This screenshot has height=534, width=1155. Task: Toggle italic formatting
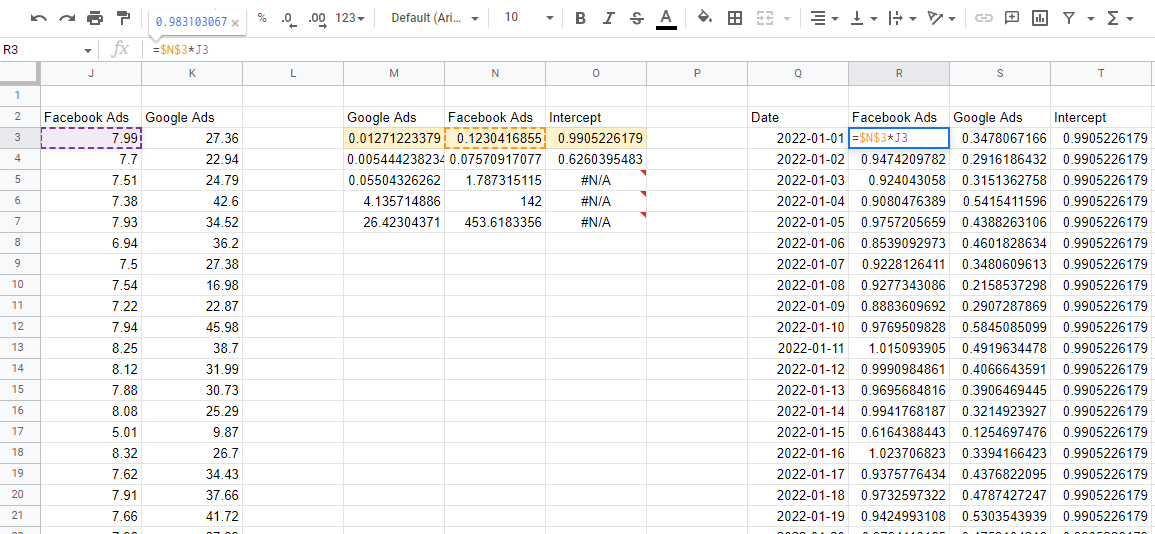609,18
